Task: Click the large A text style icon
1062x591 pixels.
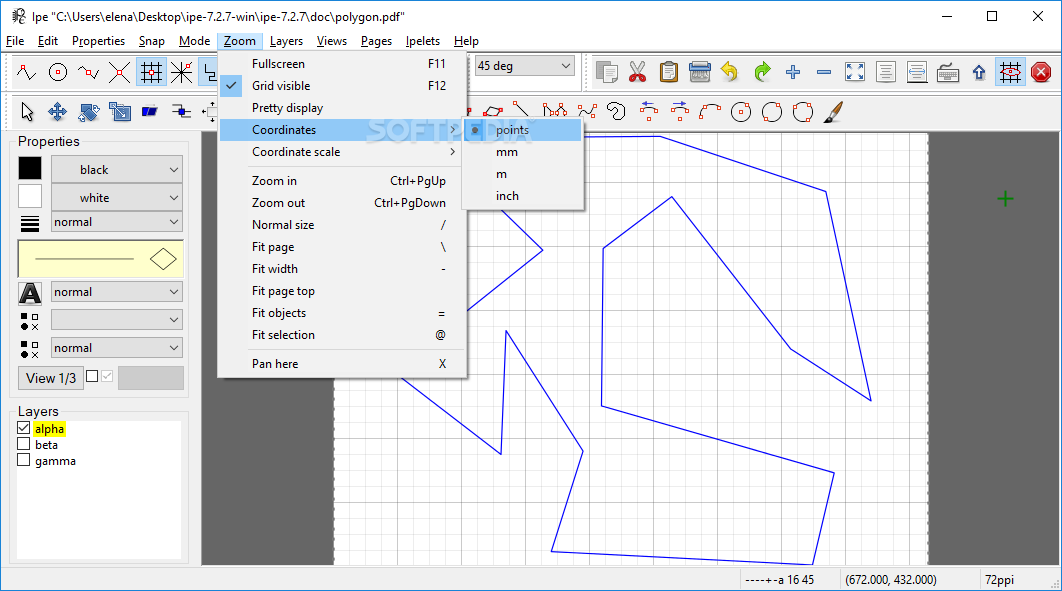Action: pyautogui.click(x=30, y=293)
